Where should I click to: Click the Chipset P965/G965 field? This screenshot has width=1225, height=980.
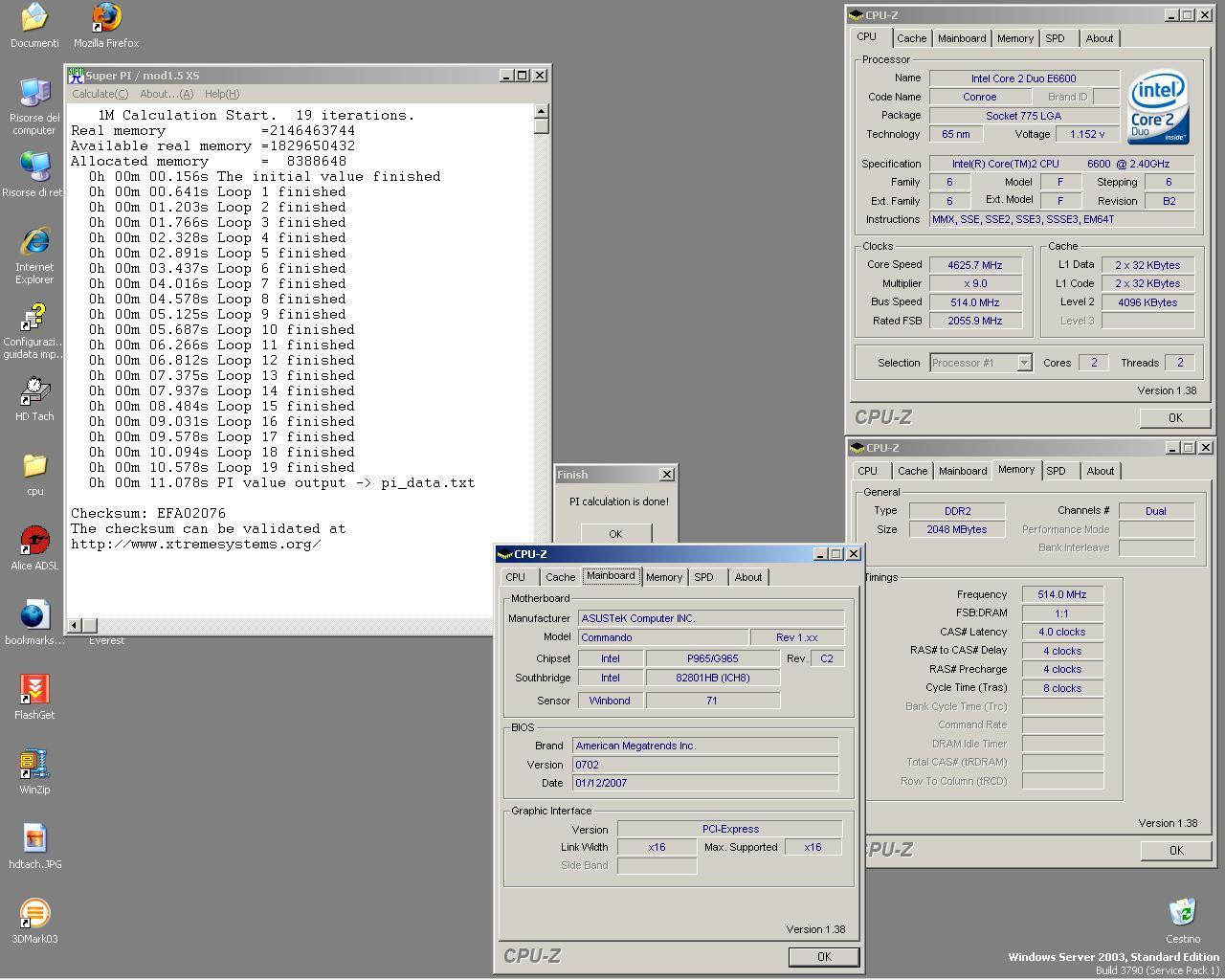click(x=712, y=658)
